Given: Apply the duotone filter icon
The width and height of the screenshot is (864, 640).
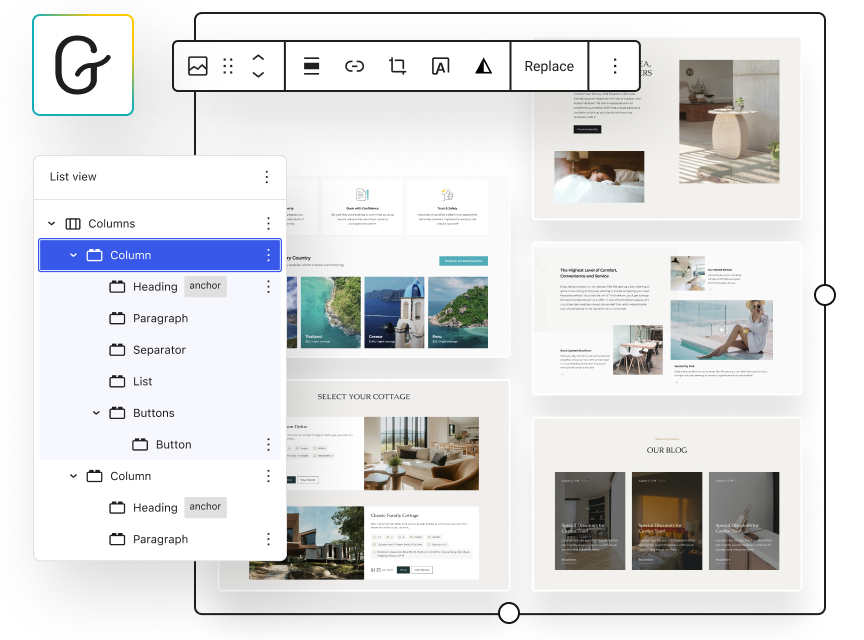Looking at the screenshot, I should (483, 66).
